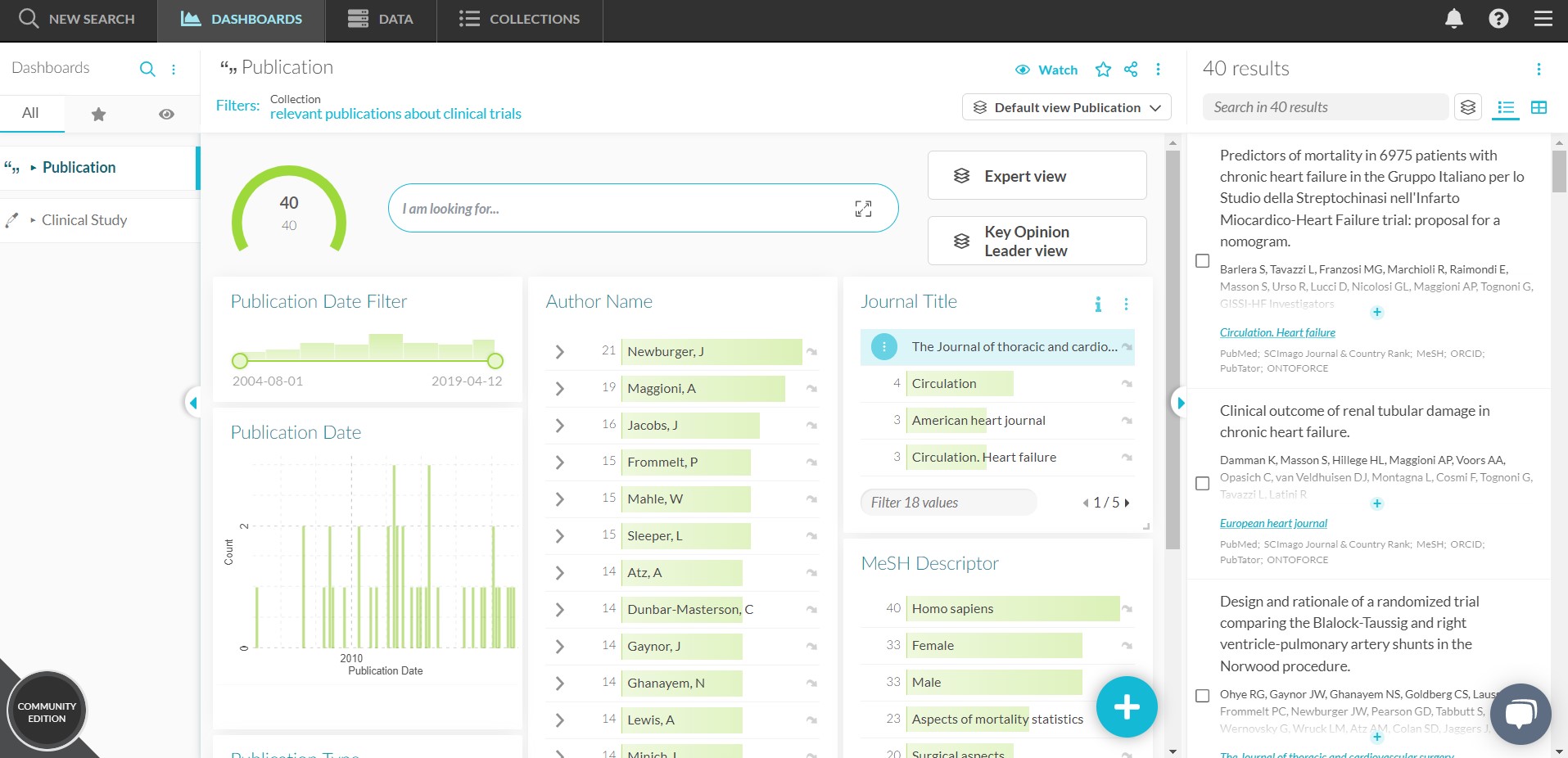Select the All dashboards tab

coord(30,113)
